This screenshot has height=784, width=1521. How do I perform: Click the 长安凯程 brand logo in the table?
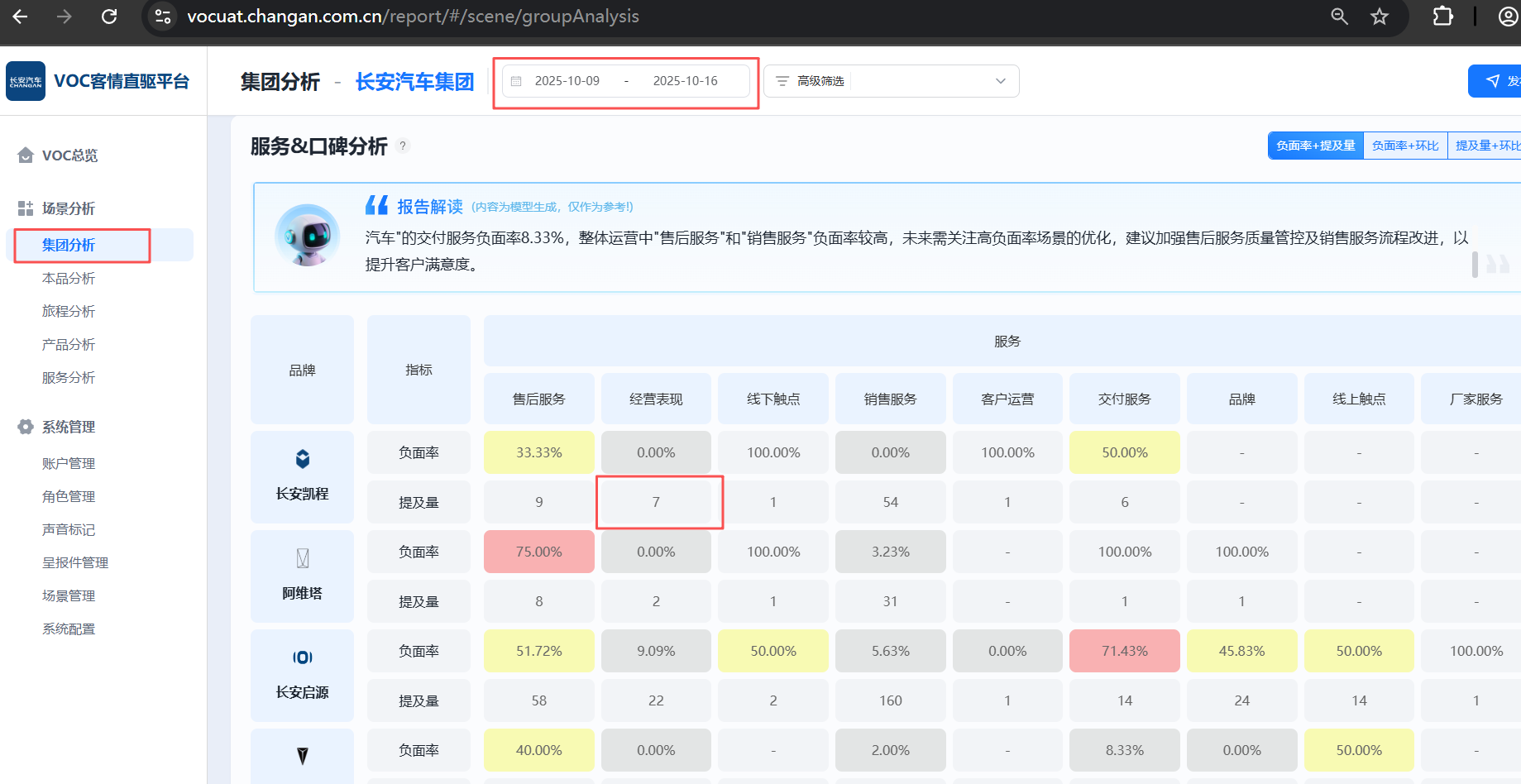[302, 458]
